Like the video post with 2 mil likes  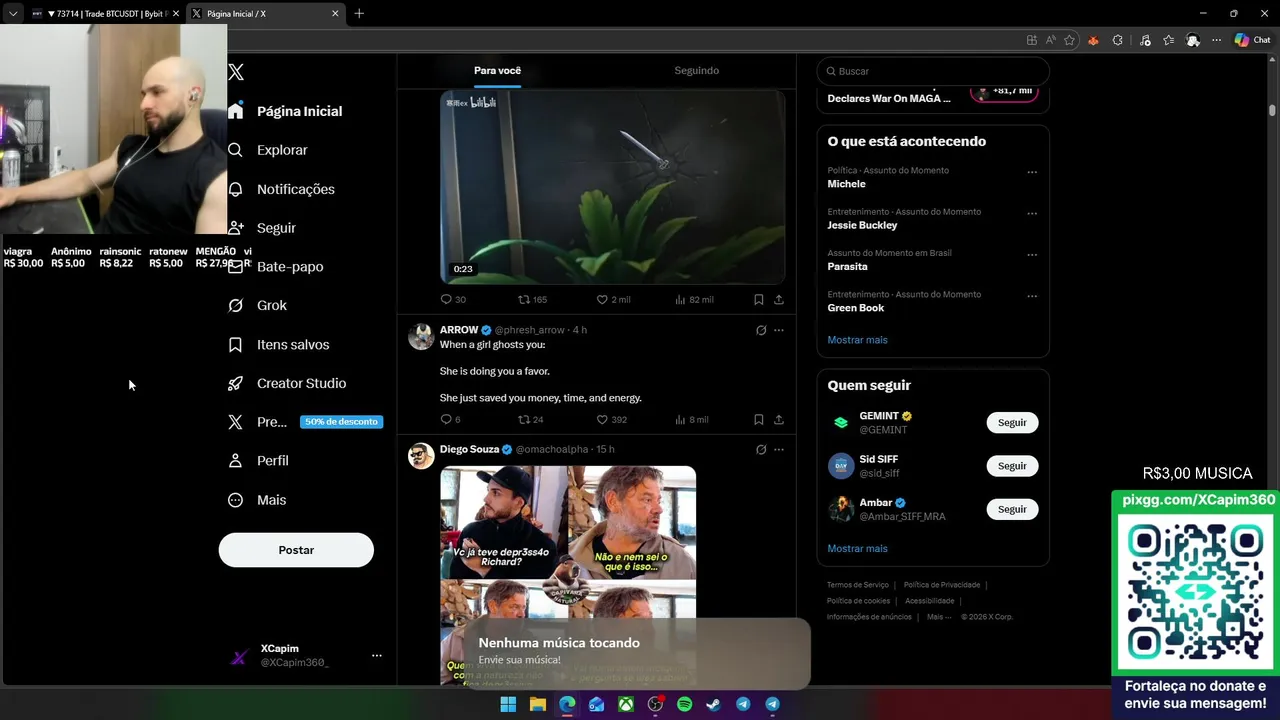pos(613,300)
